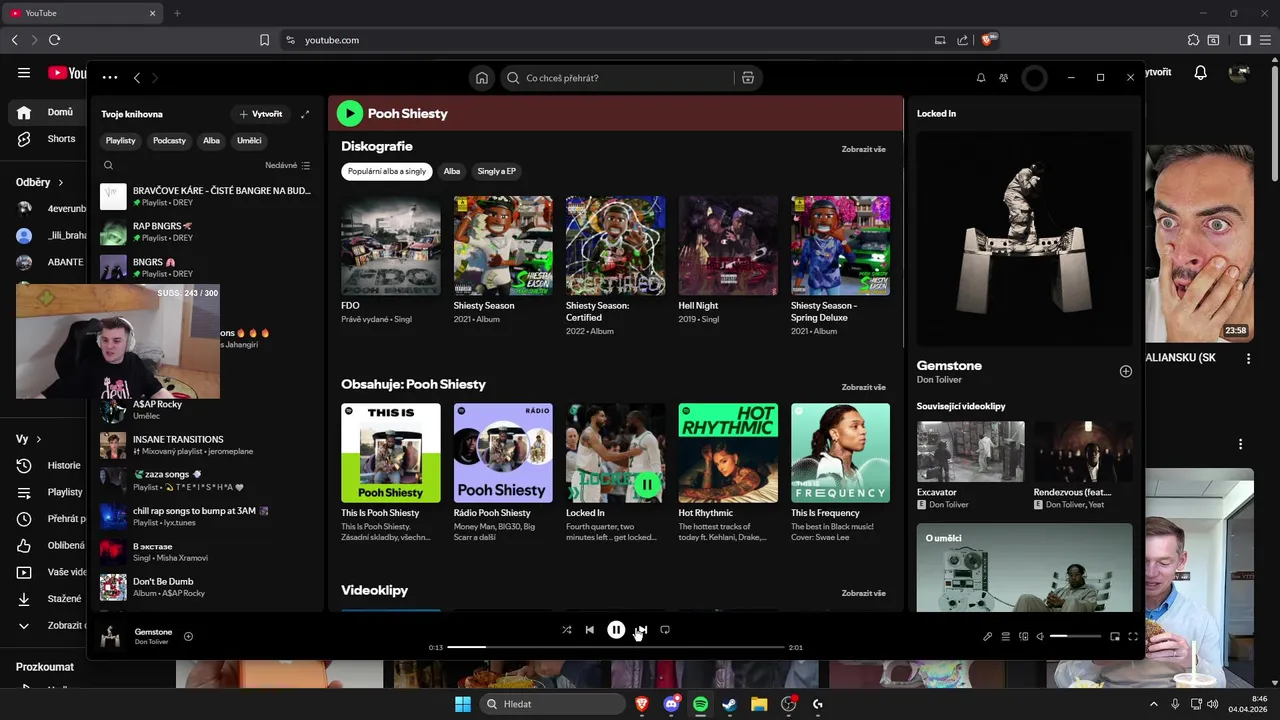The image size is (1280, 720).
Task: Open the Nedávné sort dropdown
Action: (288, 165)
